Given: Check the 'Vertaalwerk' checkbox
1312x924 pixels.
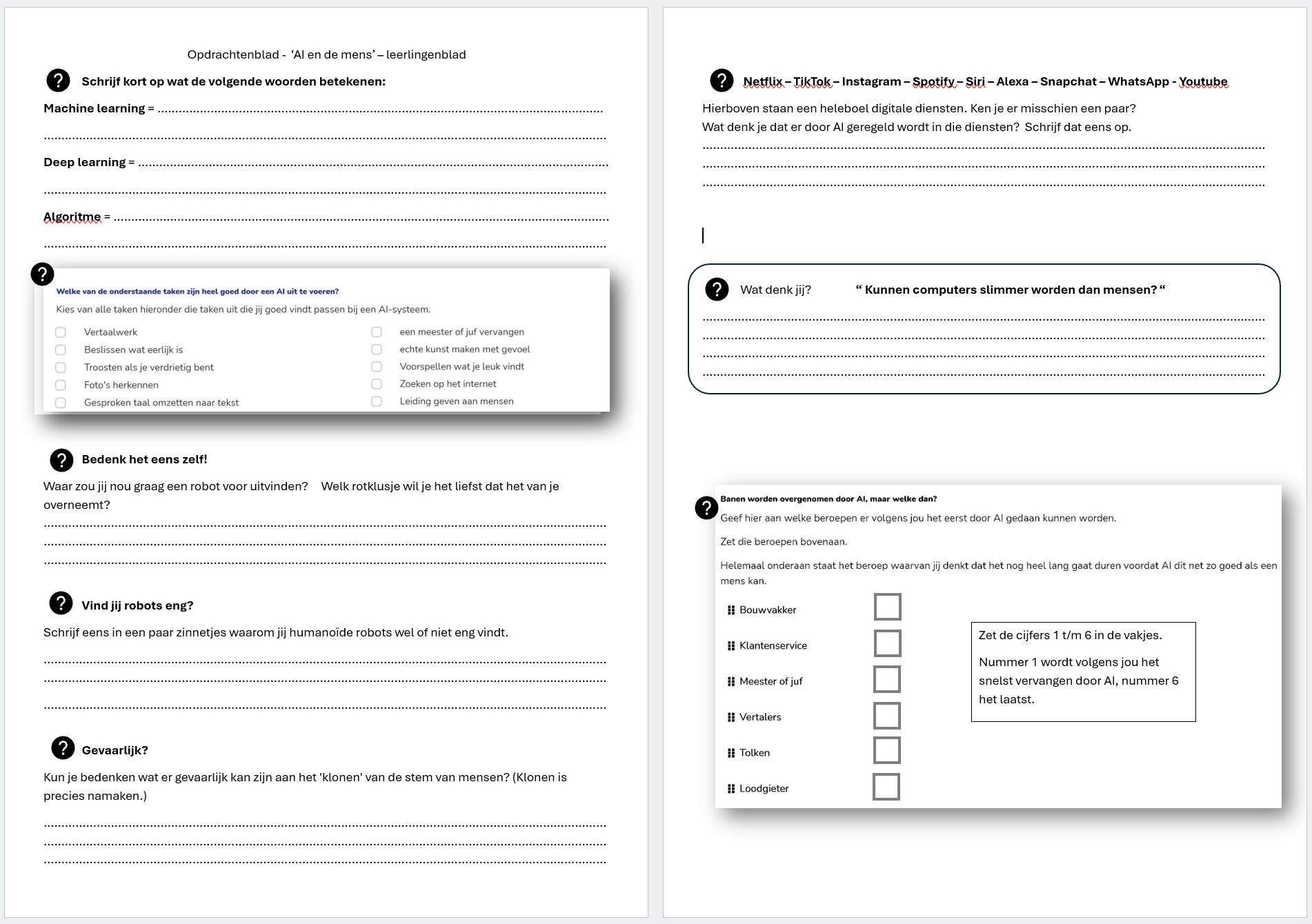Looking at the screenshot, I should click(61, 332).
